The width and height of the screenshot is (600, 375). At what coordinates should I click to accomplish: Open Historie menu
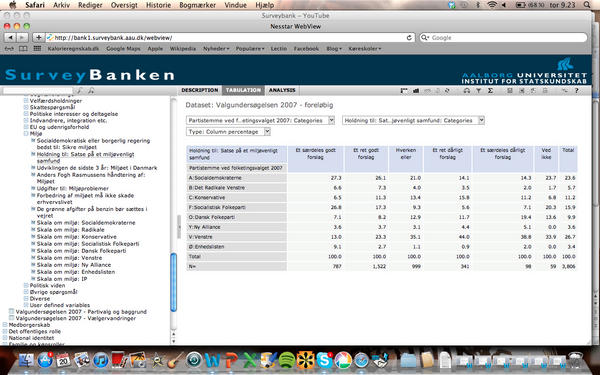coord(158,5)
